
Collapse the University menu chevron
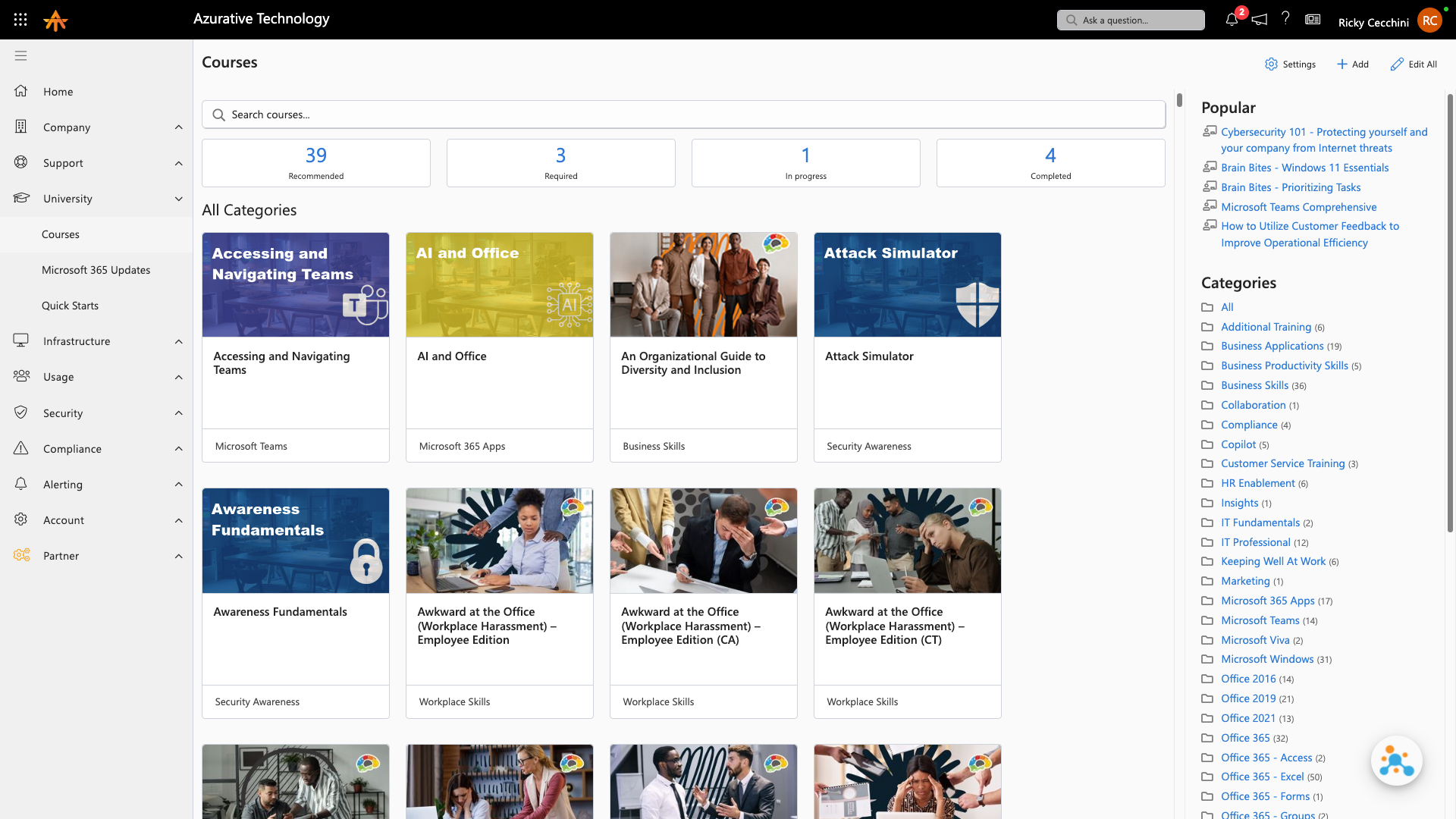click(179, 199)
